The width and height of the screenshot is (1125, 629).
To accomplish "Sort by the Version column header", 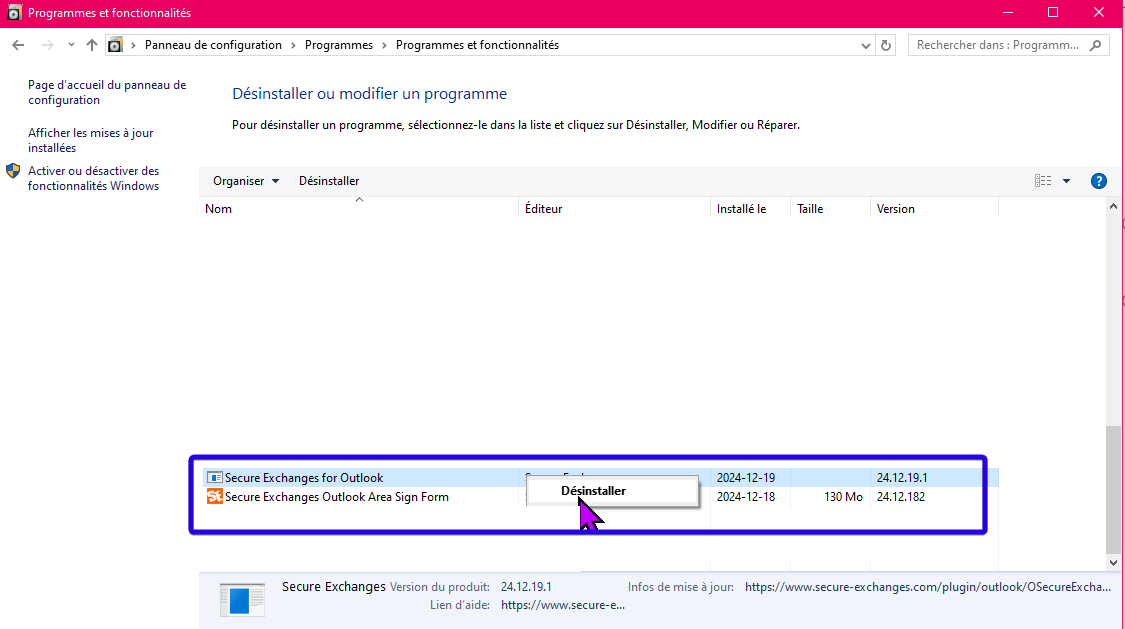I will tap(934, 209).
